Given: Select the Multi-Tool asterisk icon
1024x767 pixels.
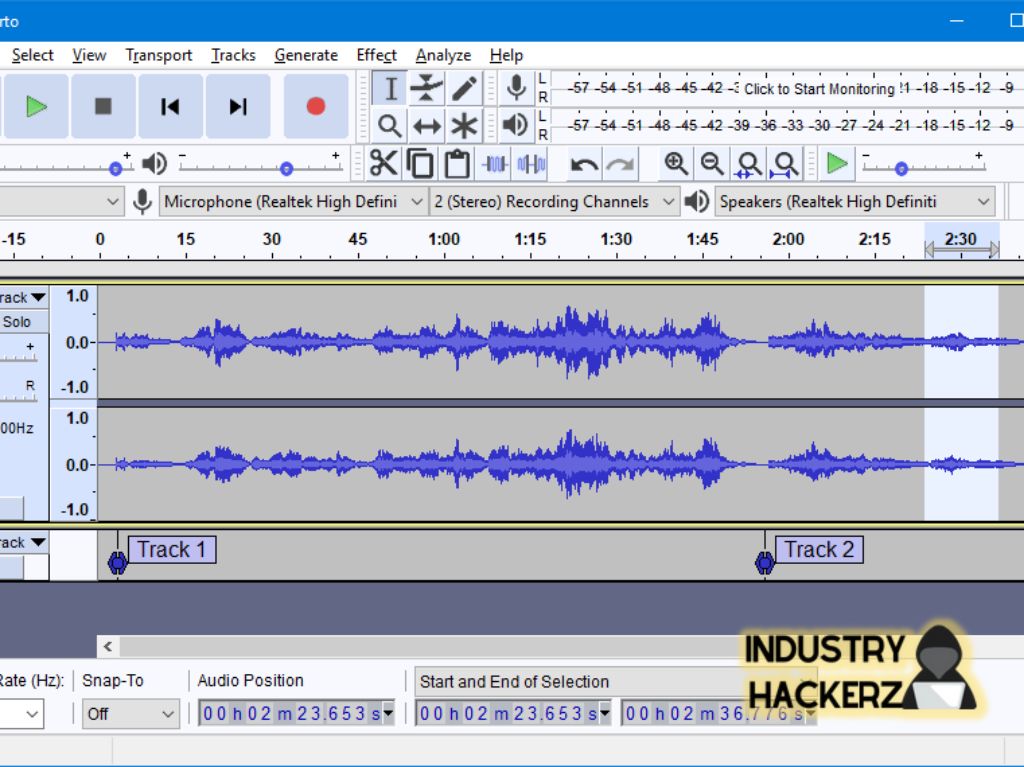Looking at the screenshot, I should coord(464,125).
